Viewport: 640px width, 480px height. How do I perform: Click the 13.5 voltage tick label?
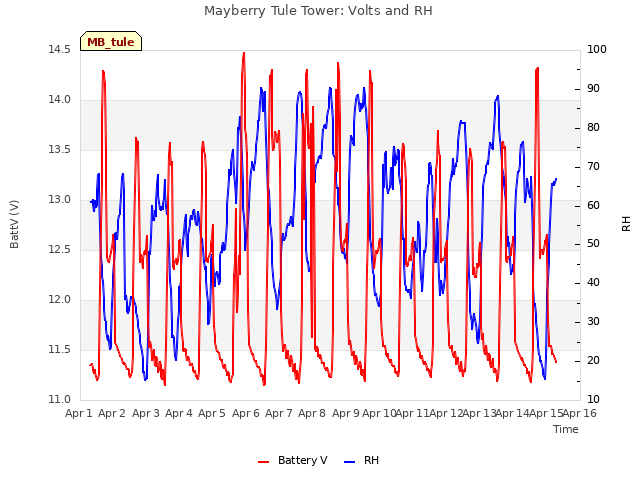pos(60,150)
